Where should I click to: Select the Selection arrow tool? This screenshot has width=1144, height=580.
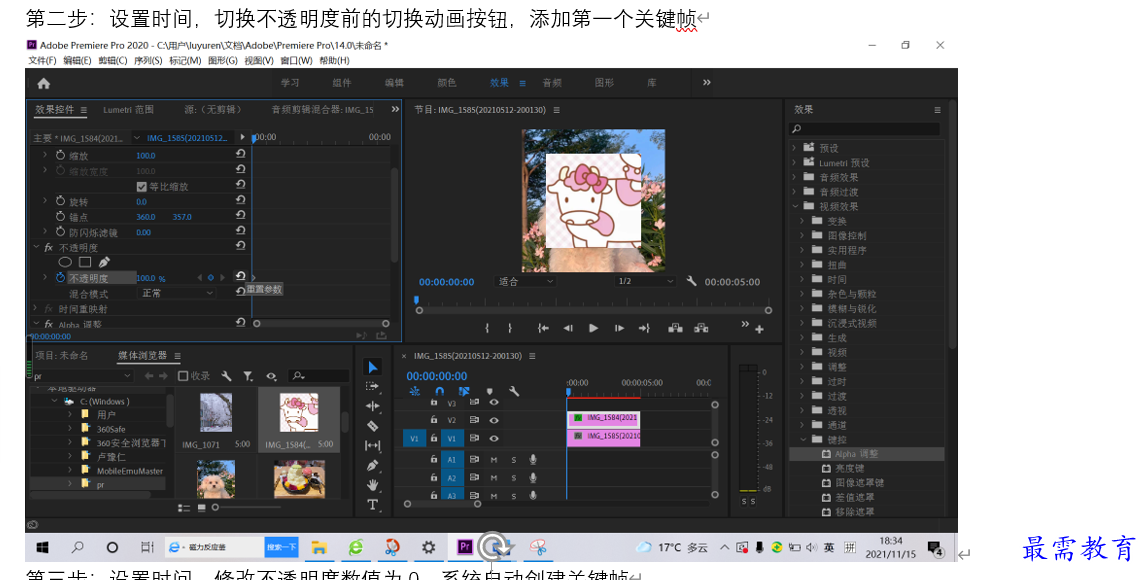(372, 367)
